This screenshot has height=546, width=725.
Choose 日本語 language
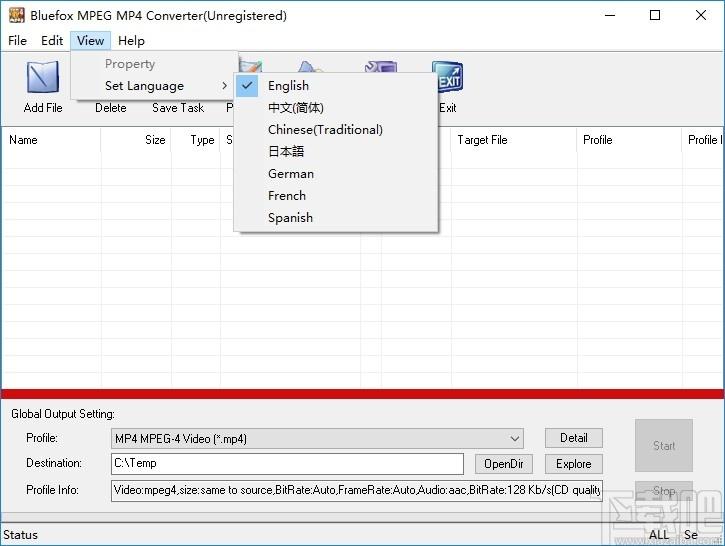(336, 152)
